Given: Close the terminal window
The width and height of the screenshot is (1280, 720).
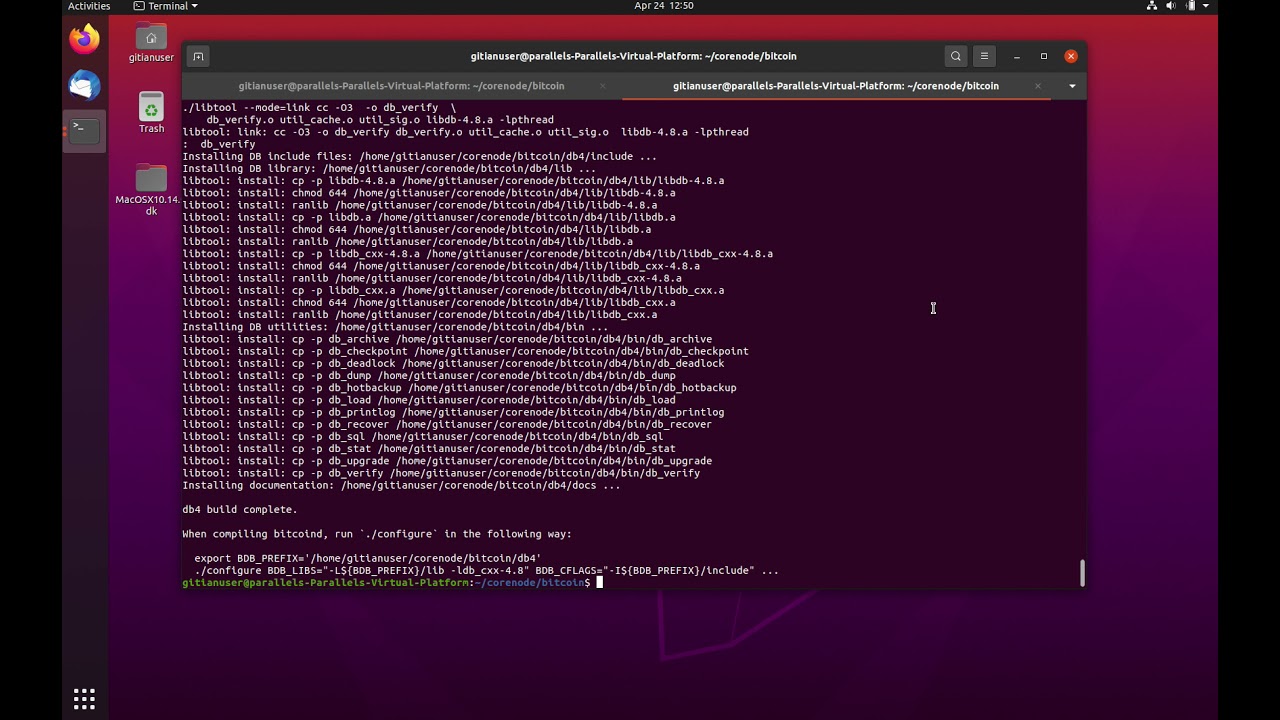Looking at the screenshot, I should tap(1071, 56).
